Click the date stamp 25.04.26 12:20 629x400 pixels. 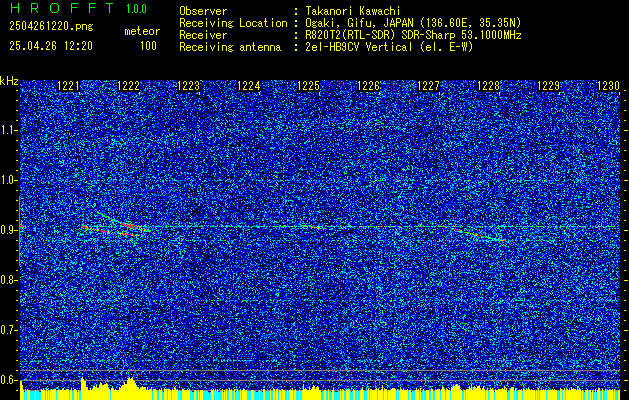(x=51, y=45)
